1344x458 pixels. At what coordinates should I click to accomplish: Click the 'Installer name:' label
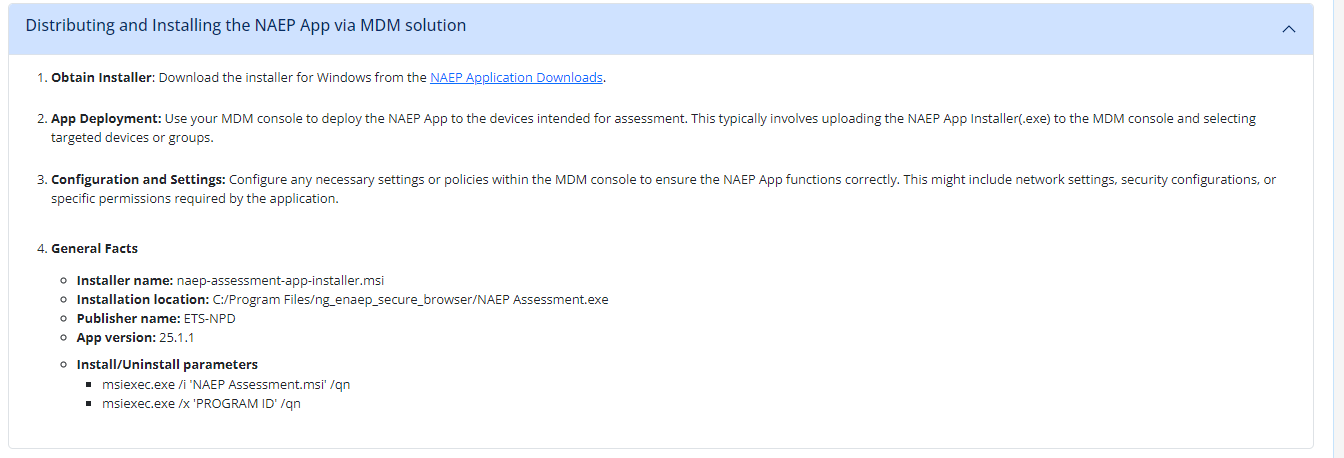[x=124, y=280]
